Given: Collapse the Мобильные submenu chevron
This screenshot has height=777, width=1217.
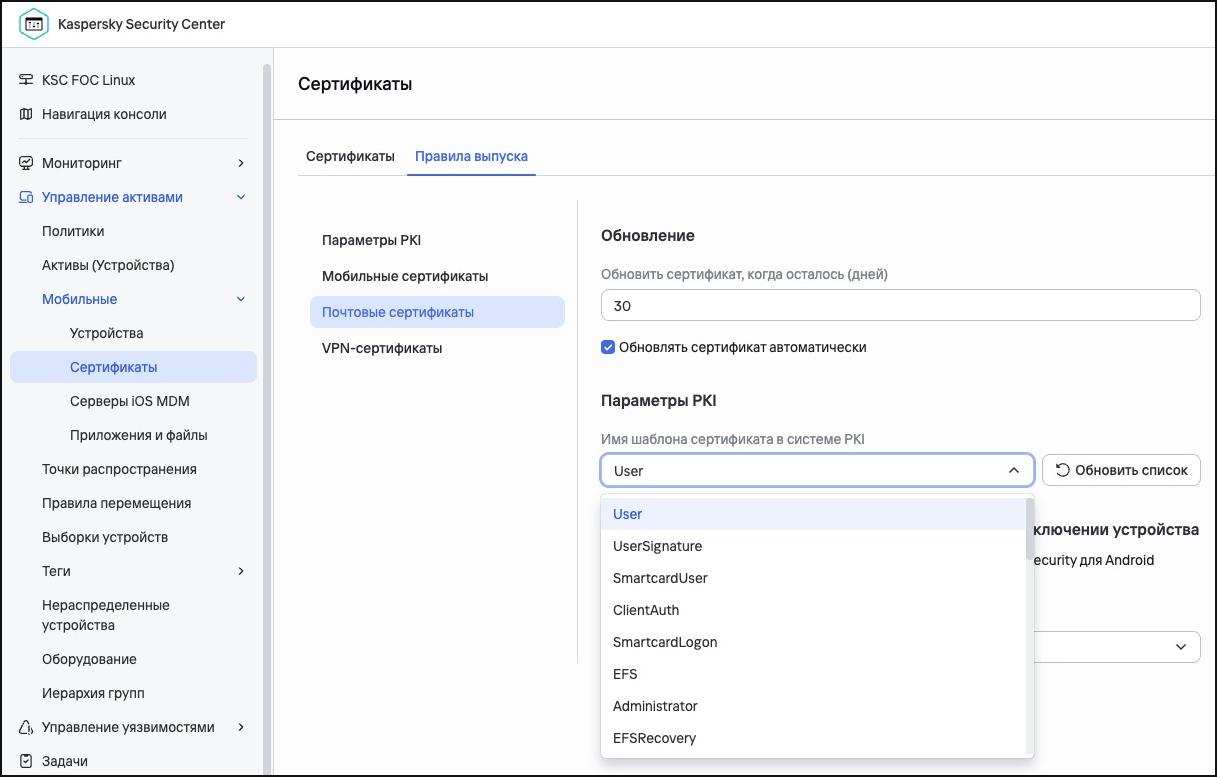Looking at the screenshot, I should pyautogui.click(x=241, y=299).
